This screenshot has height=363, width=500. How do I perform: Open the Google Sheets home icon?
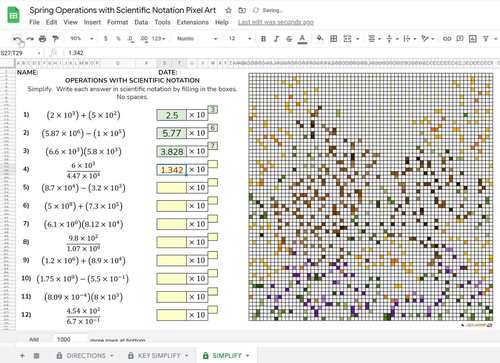click(13, 15)
